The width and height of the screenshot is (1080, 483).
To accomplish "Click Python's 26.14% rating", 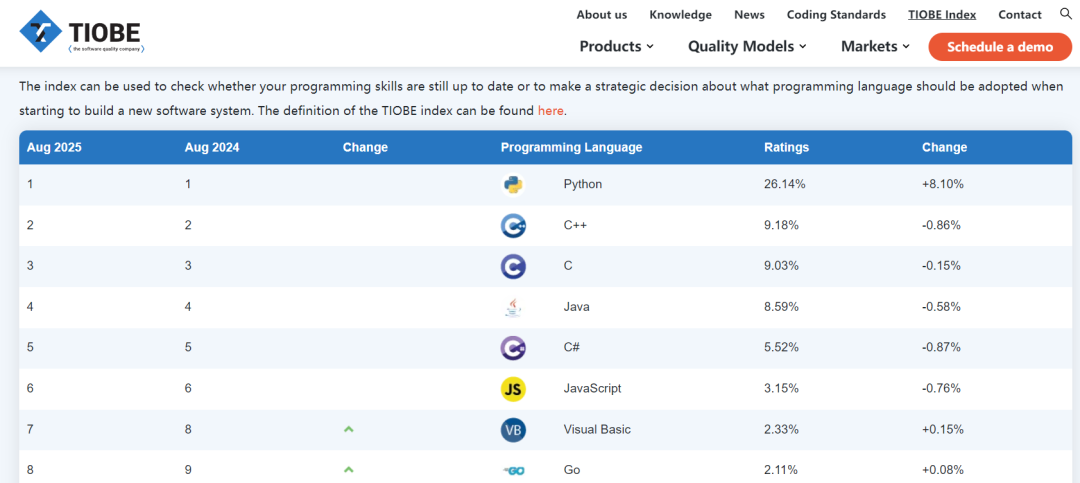I will point(785,185).
